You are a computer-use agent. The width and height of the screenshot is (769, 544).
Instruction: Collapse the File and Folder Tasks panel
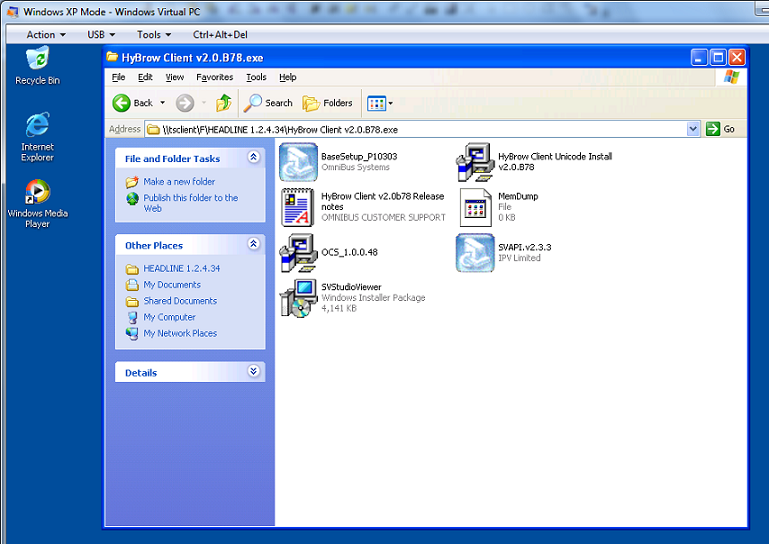[254, 158]
